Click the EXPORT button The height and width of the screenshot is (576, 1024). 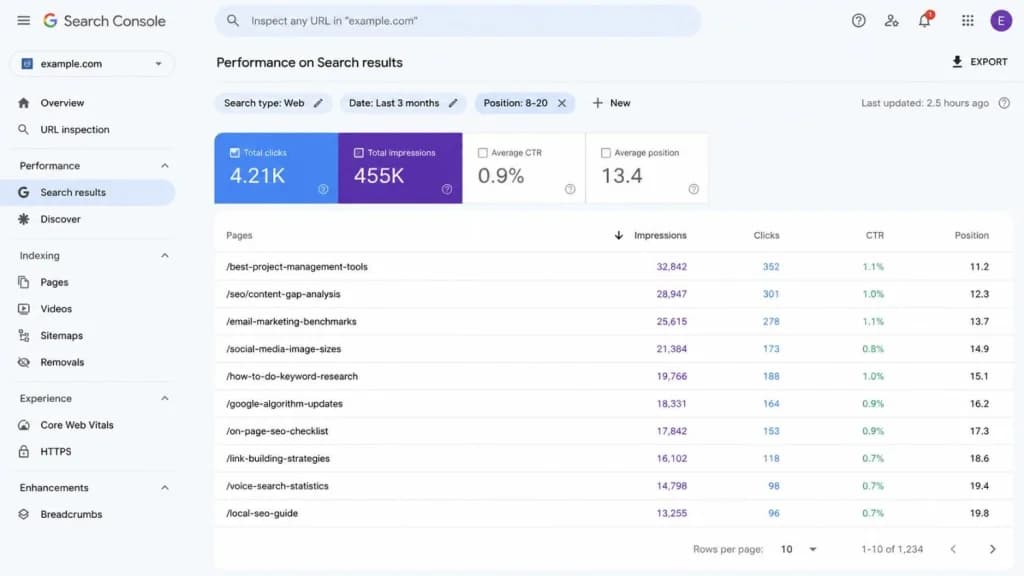(980, 62)
